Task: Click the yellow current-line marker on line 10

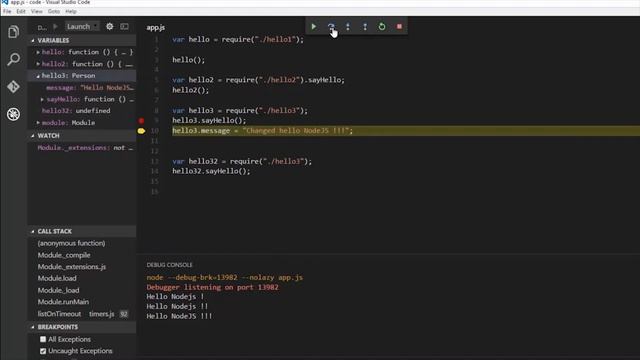Action: [x=141, y=131]
